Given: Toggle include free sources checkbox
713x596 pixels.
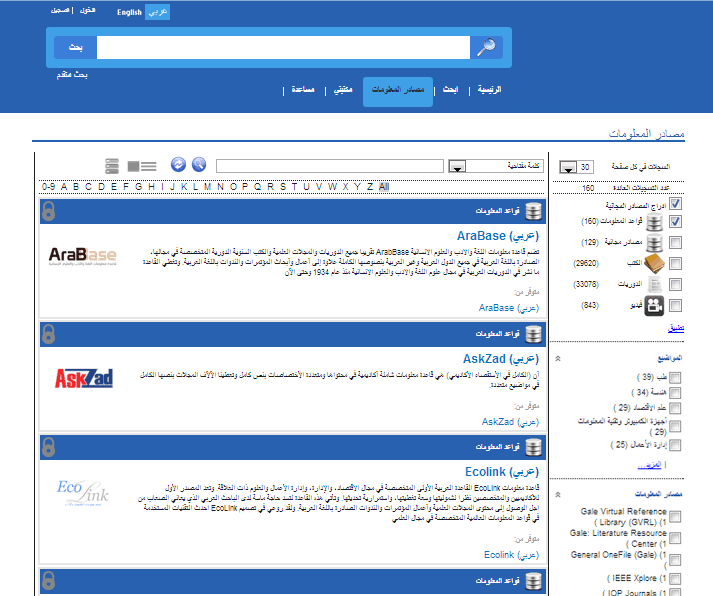Looking at the screenshot, I should click(x=675, y=204).
